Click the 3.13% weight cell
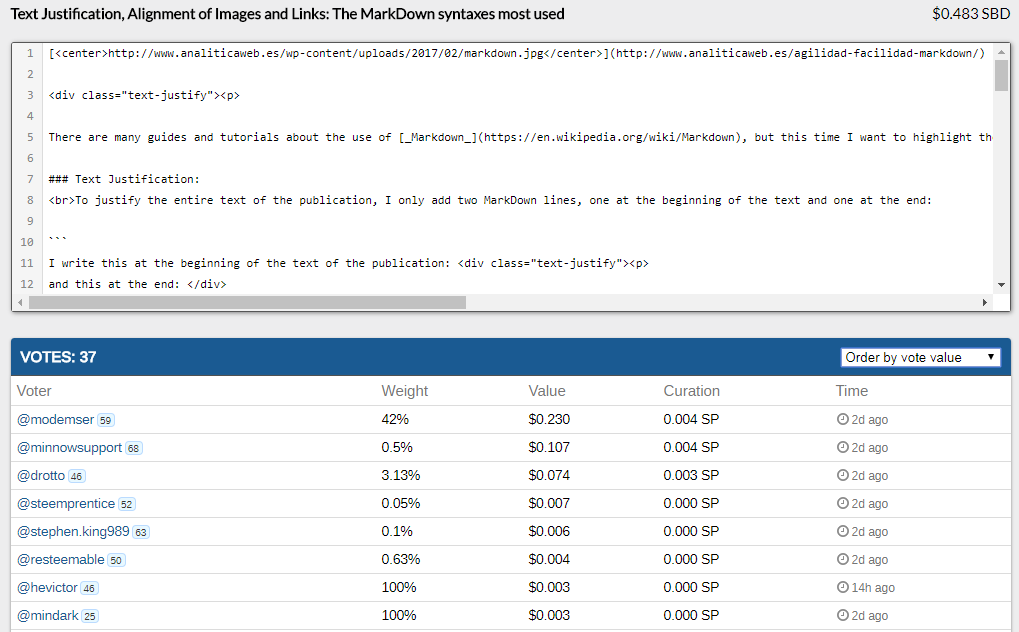The width and height of the screenshot is (1019, 632). (401, 475)
